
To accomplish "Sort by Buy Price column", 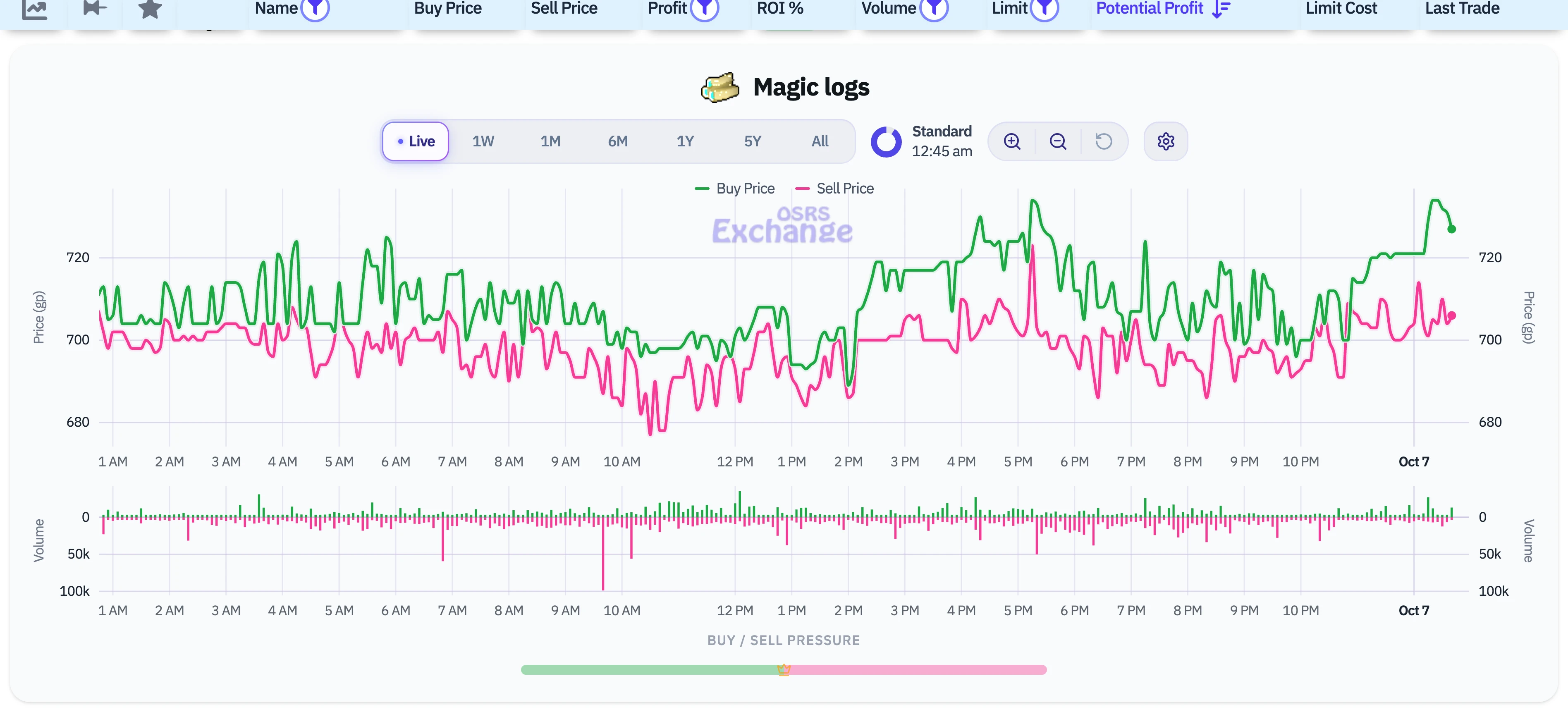I will coord(448,8).
